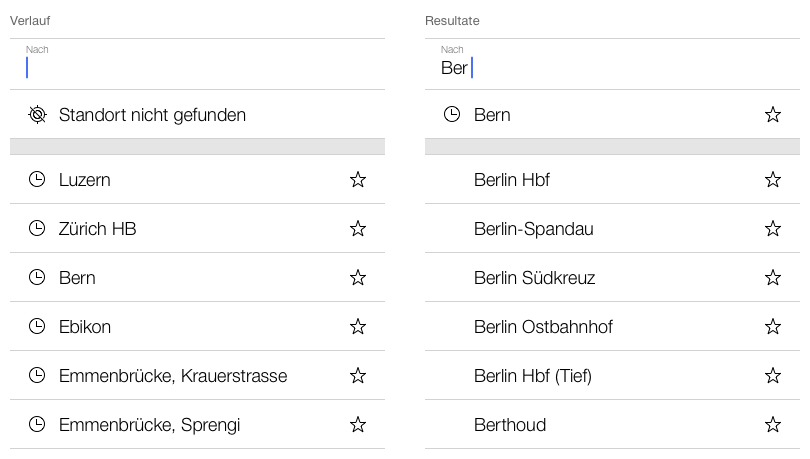
Task: Mark Berthoud as favorite using the star
Action: pos(772,425)
